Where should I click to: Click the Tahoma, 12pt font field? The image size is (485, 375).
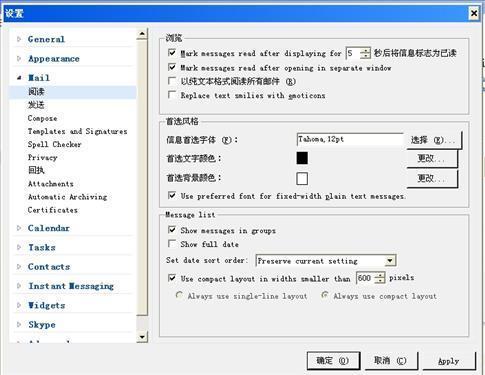coord(350,139)
